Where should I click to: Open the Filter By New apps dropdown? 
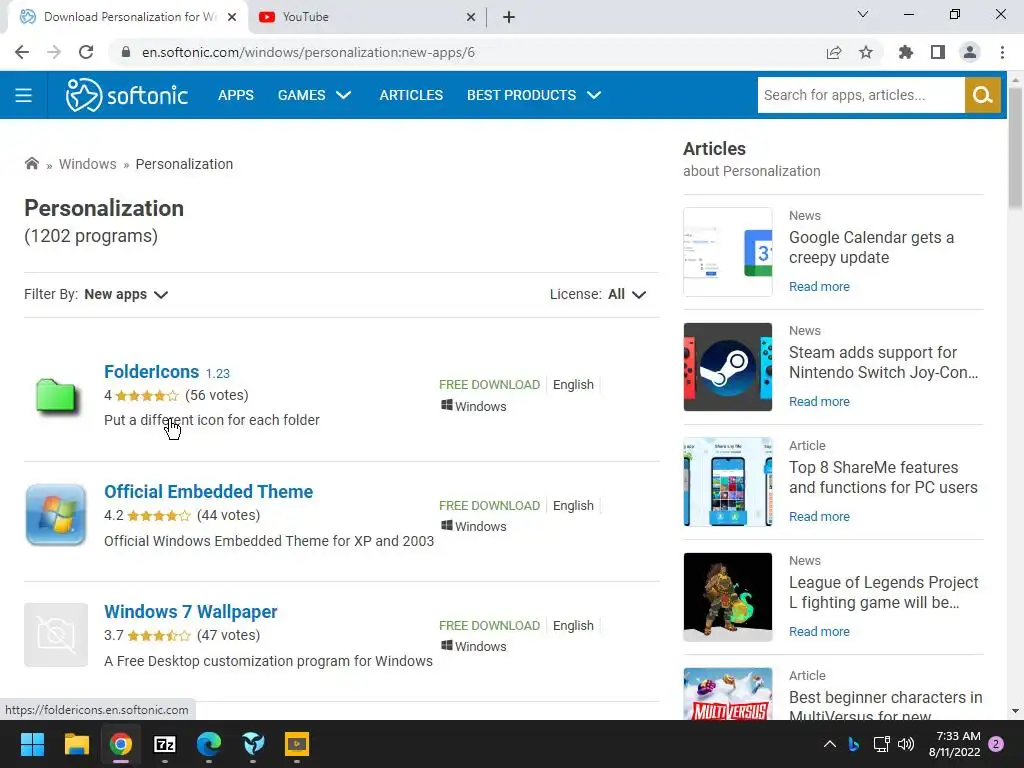(x=126, y=295)
